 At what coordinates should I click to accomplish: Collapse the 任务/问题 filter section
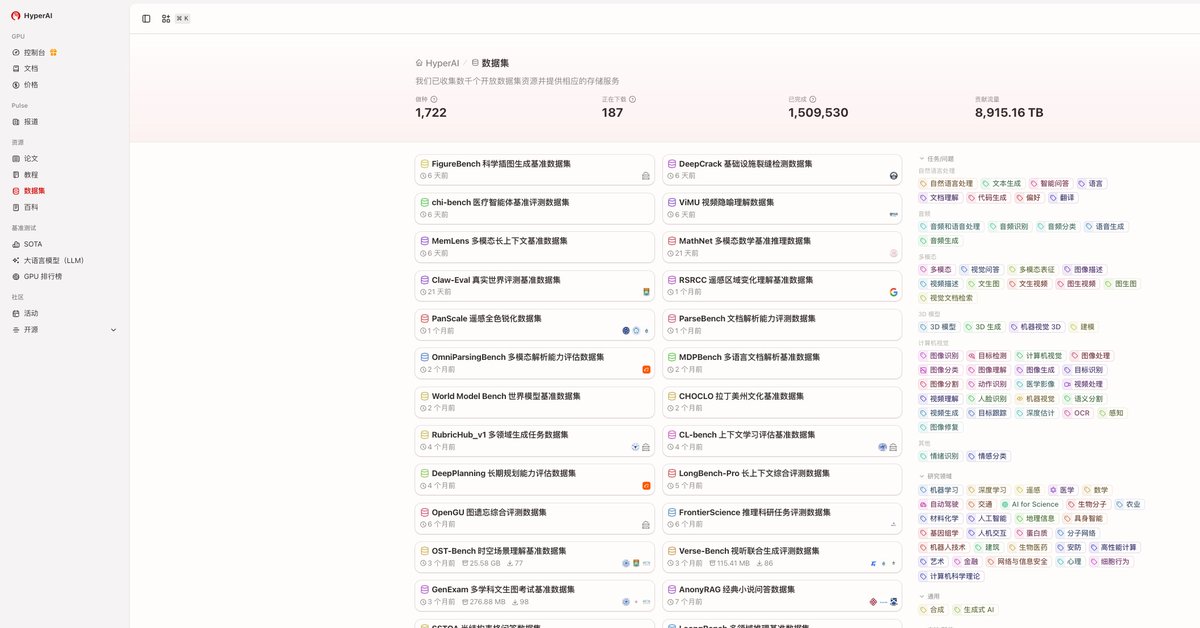click(x=936, y=159)
